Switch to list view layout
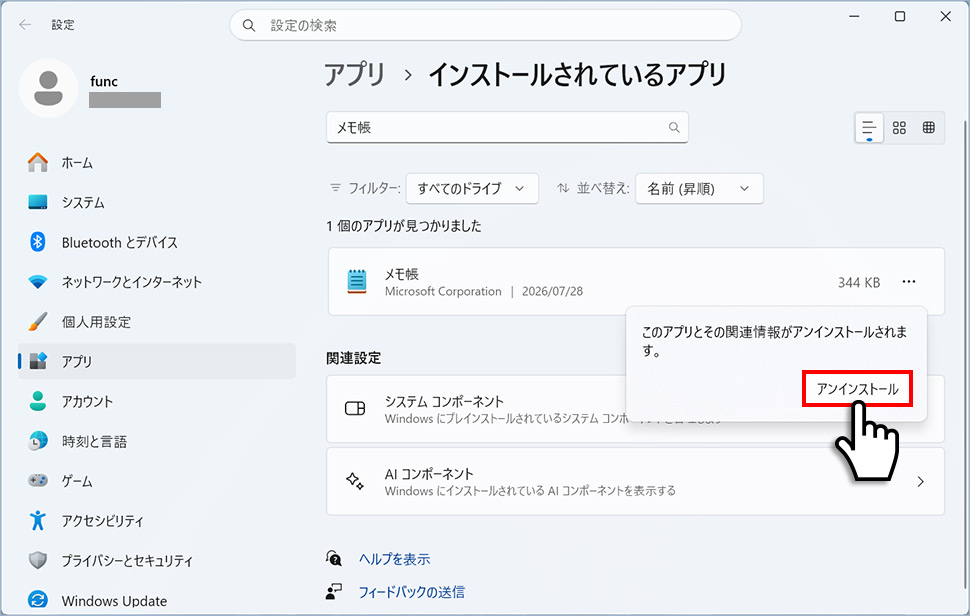The width and height of the screenshot is (970, 616). pos(869,128)
